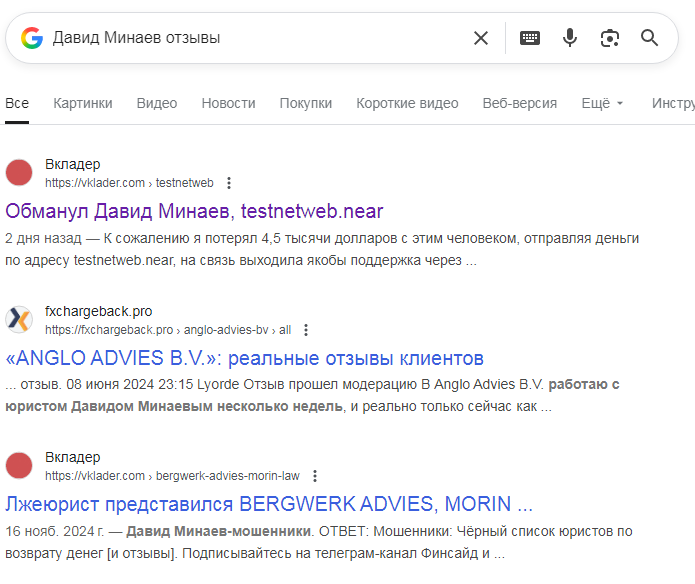
Task: Open link Обманул Давид Минаев, testnetweb.near
Action: 194,211
